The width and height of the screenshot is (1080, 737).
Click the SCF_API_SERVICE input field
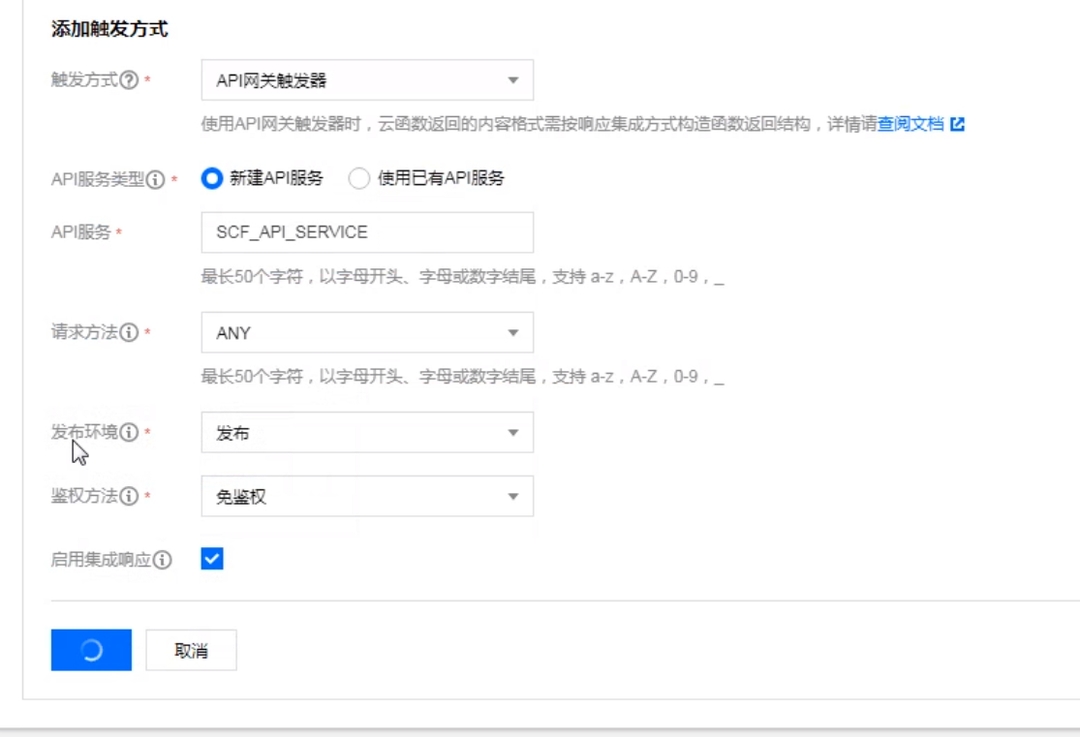[x=367, y=232]
